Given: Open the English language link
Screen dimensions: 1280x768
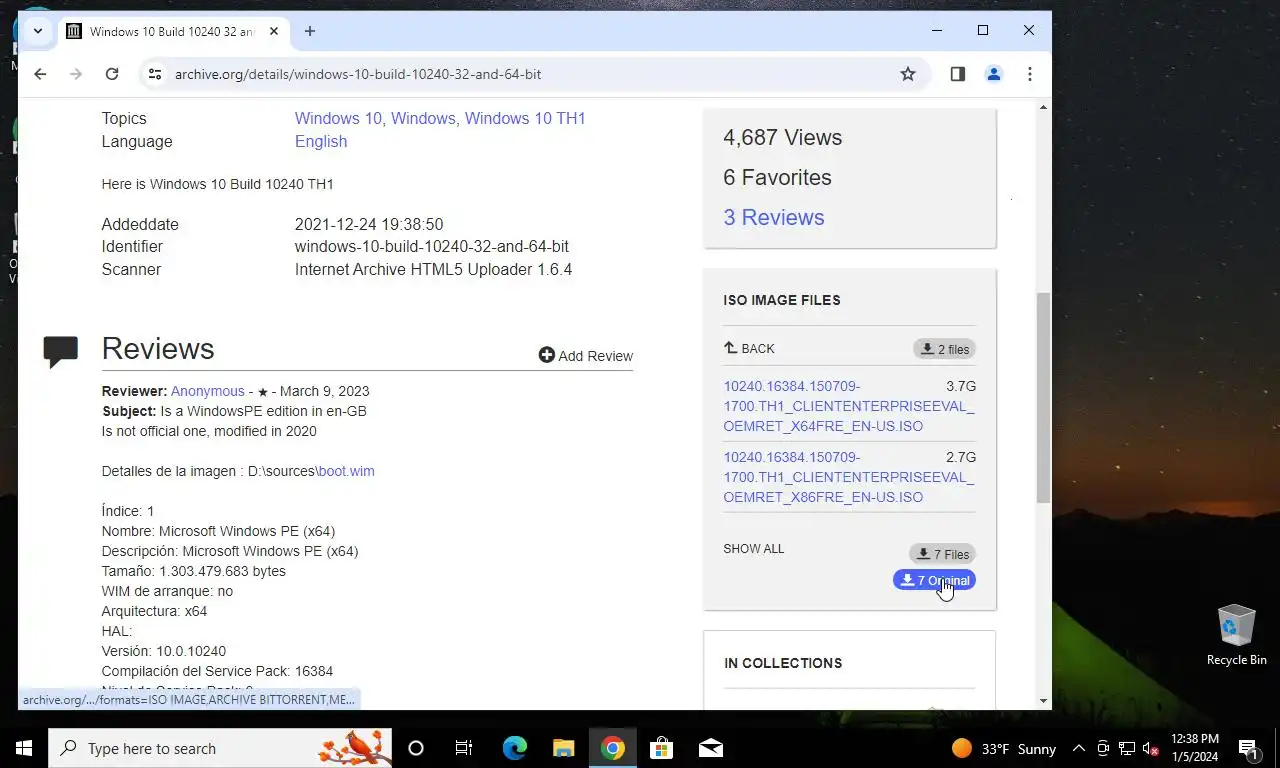Looking at the screenshot, I should click(x=321, y=141).
